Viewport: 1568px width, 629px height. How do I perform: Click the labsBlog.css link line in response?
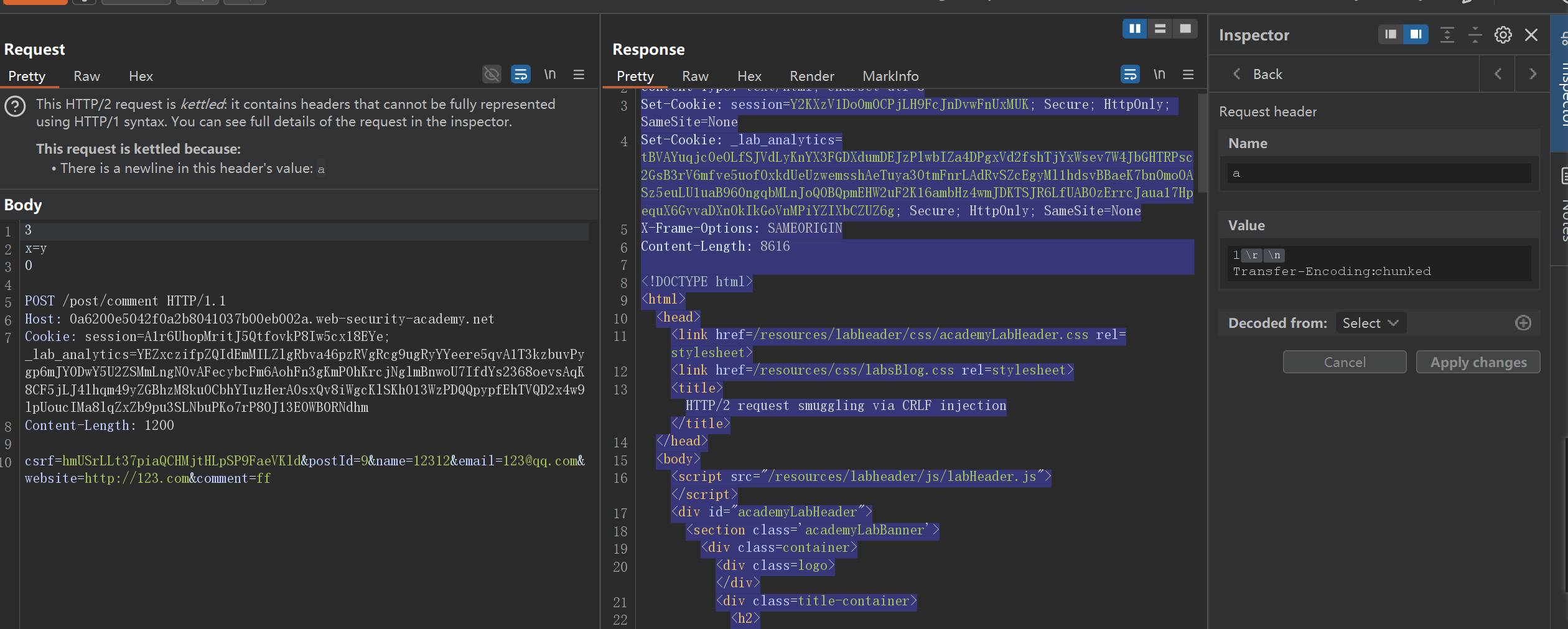coord(872,370)
